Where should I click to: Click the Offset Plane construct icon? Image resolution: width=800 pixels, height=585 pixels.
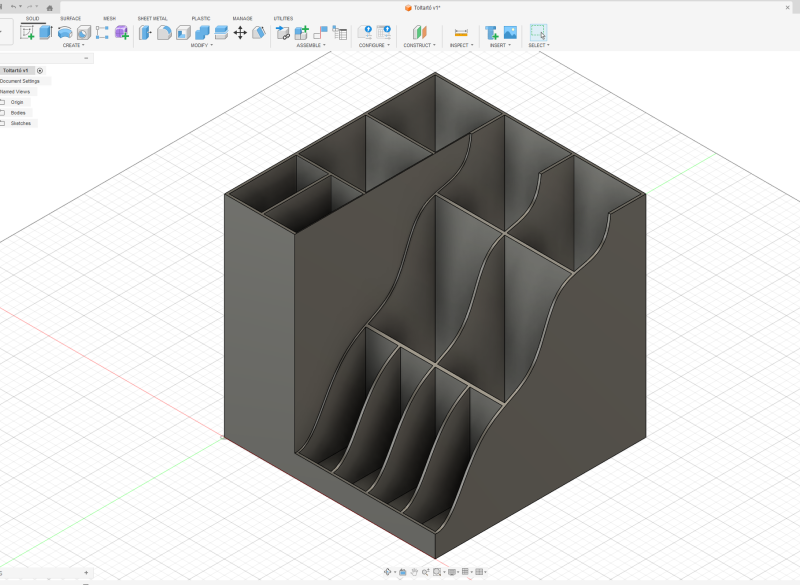tap(419, 32)
